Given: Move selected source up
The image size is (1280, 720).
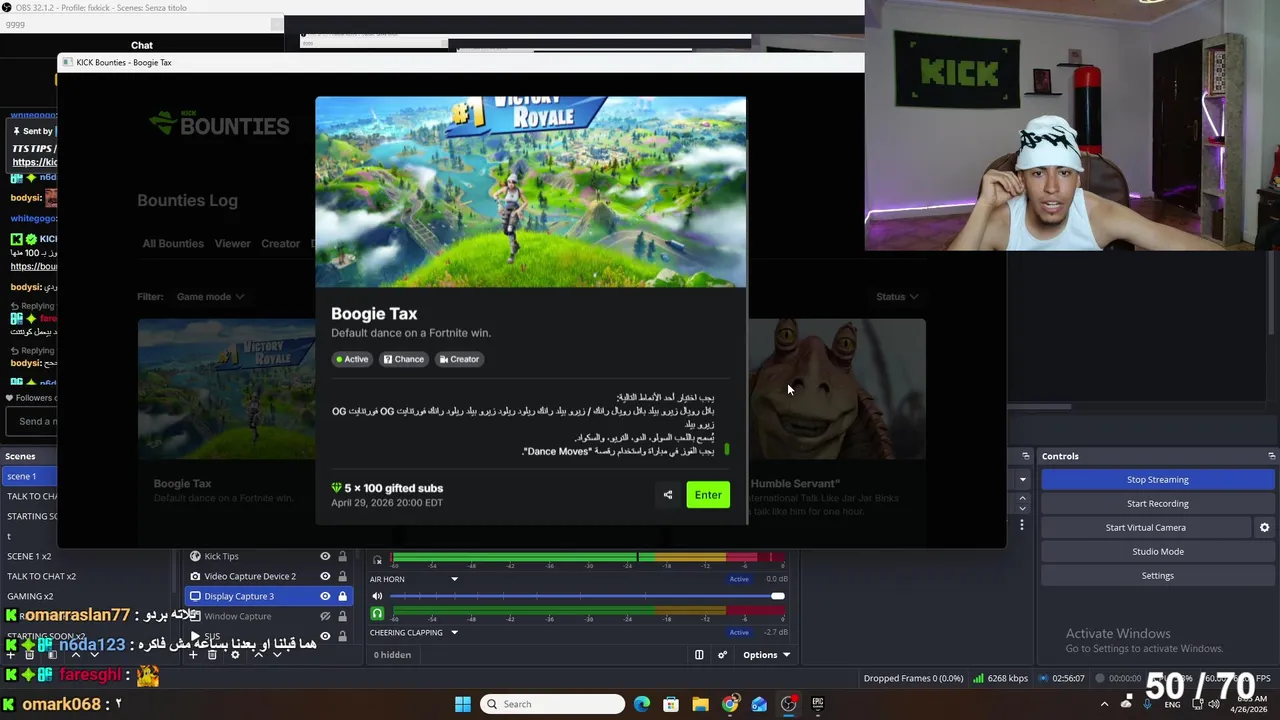Looking at the screenshot, I should [x=258, y=655].
